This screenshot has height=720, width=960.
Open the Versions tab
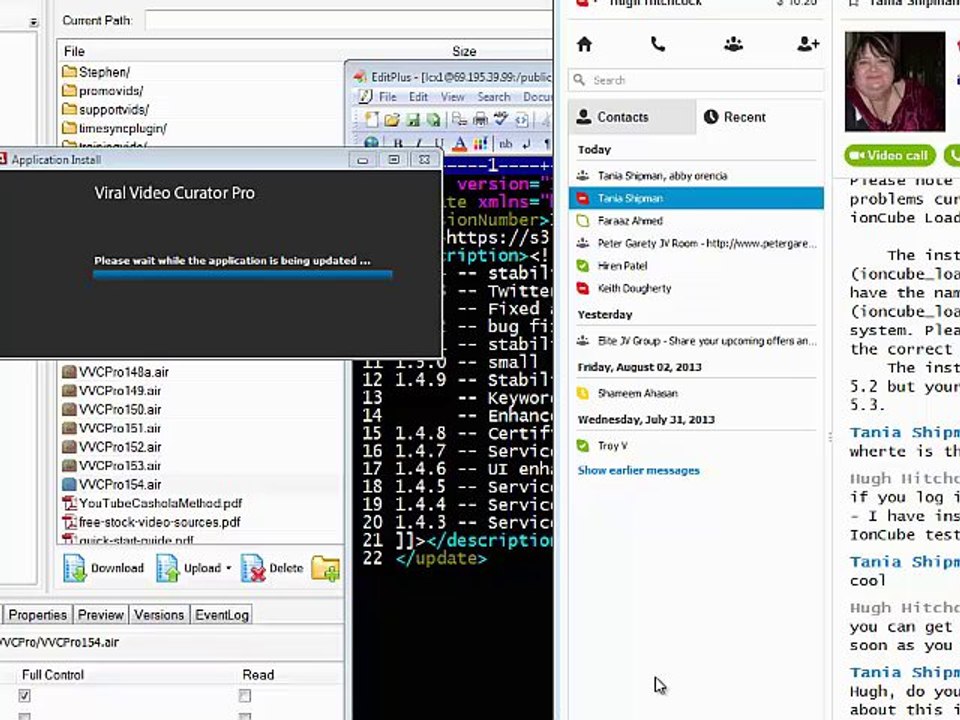coord(159,615)
